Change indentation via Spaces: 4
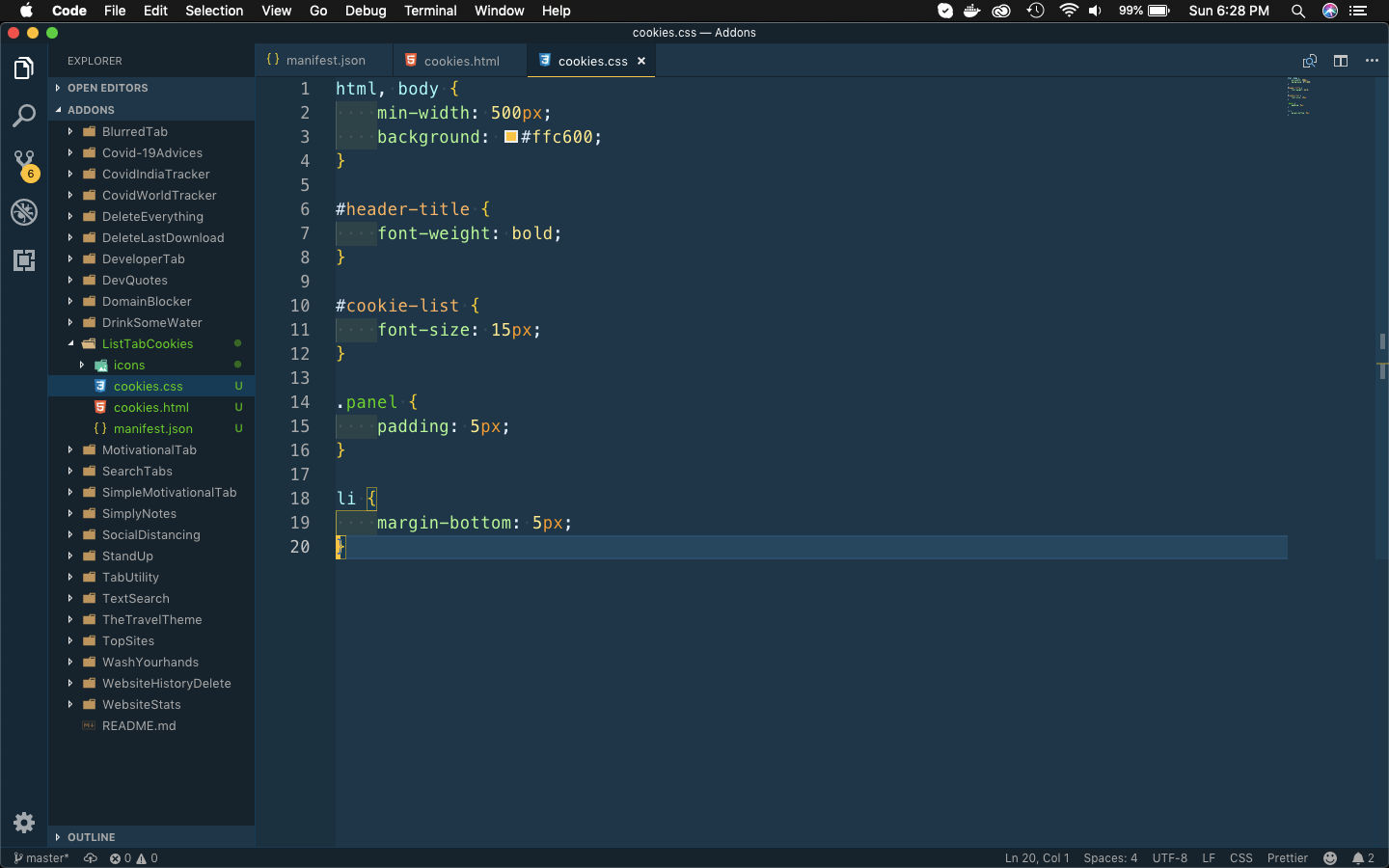 pyautogui.click(x=1110, y=858)
